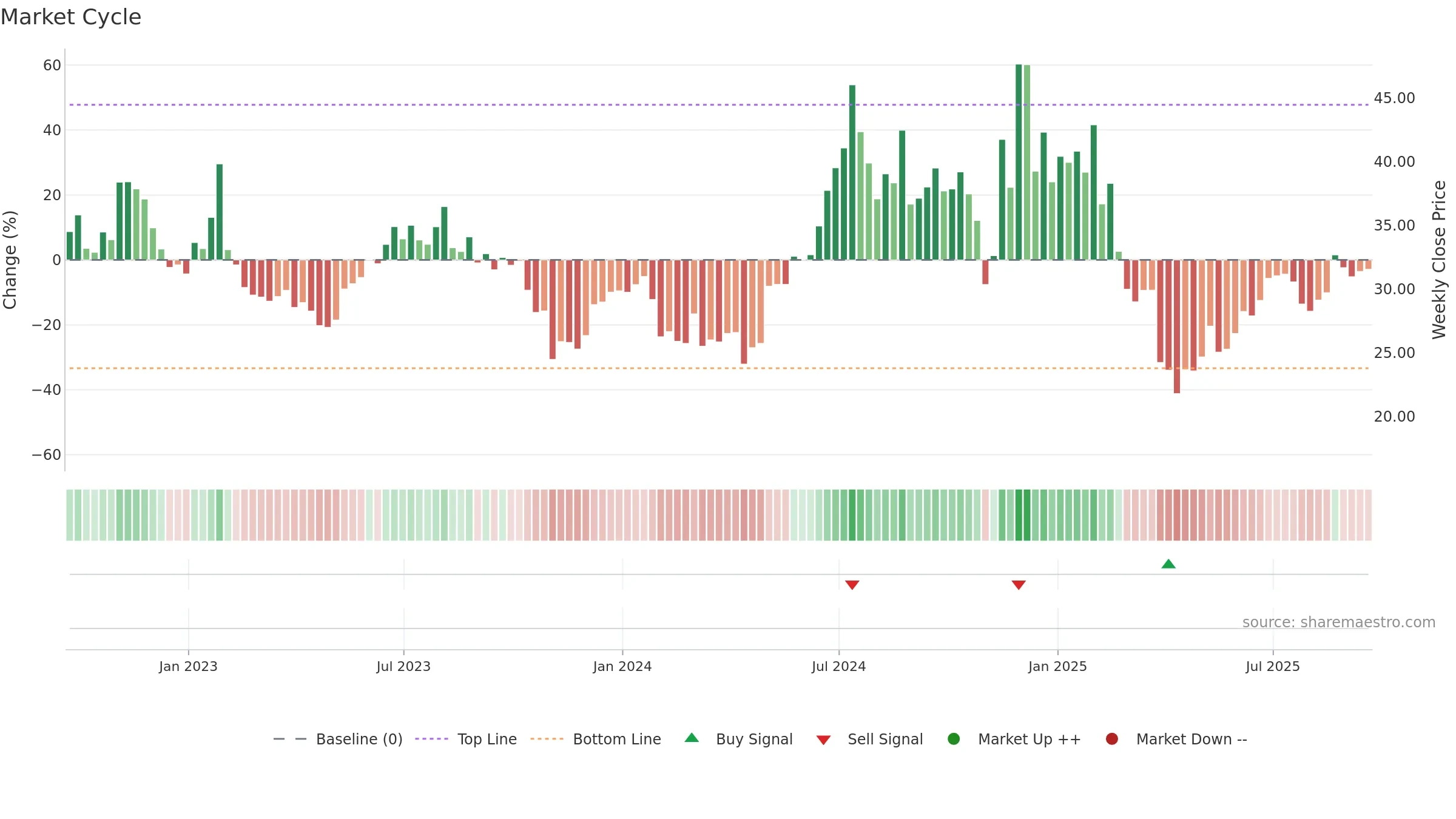
Task: Click the Jul 2025 axis label
Action: pyautogui.click(x=1273, y=666)
